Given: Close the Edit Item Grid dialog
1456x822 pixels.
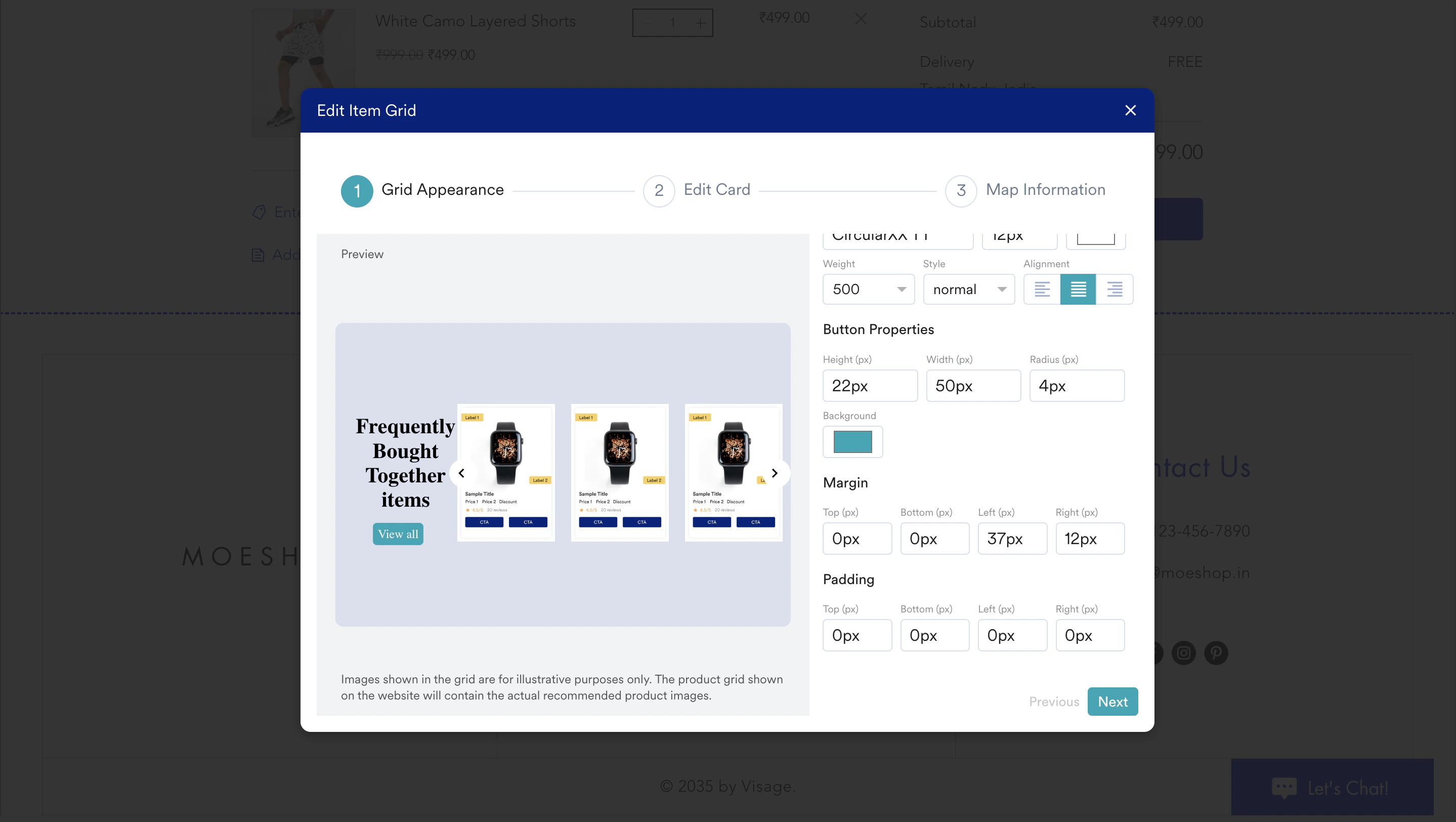Looking at the screenshot, I should 1130,110.
